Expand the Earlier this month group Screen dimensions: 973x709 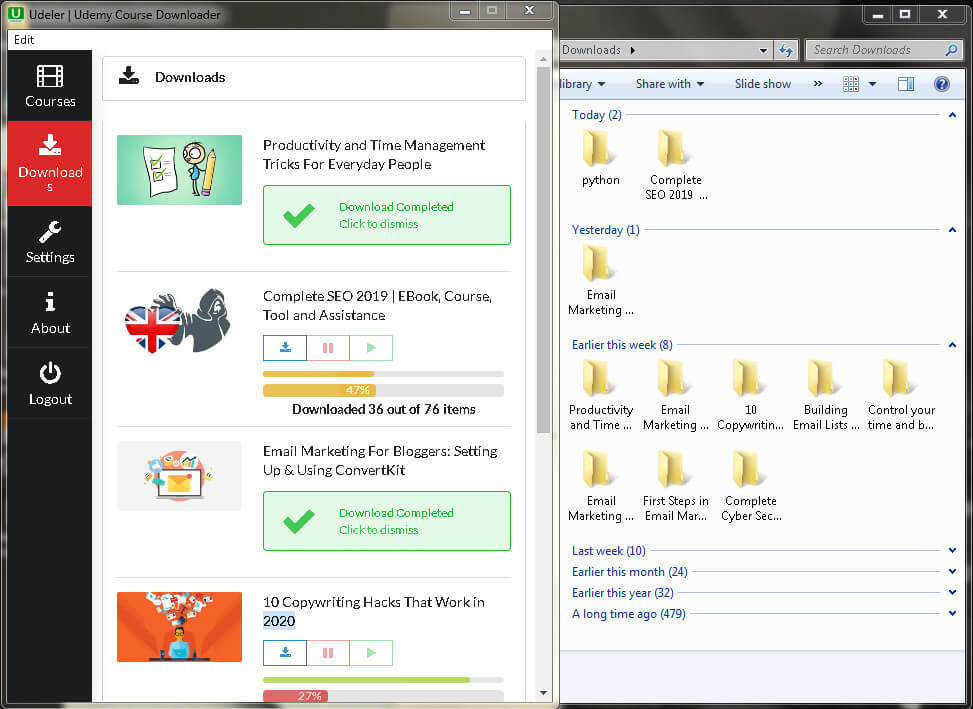tap(952, 571)
